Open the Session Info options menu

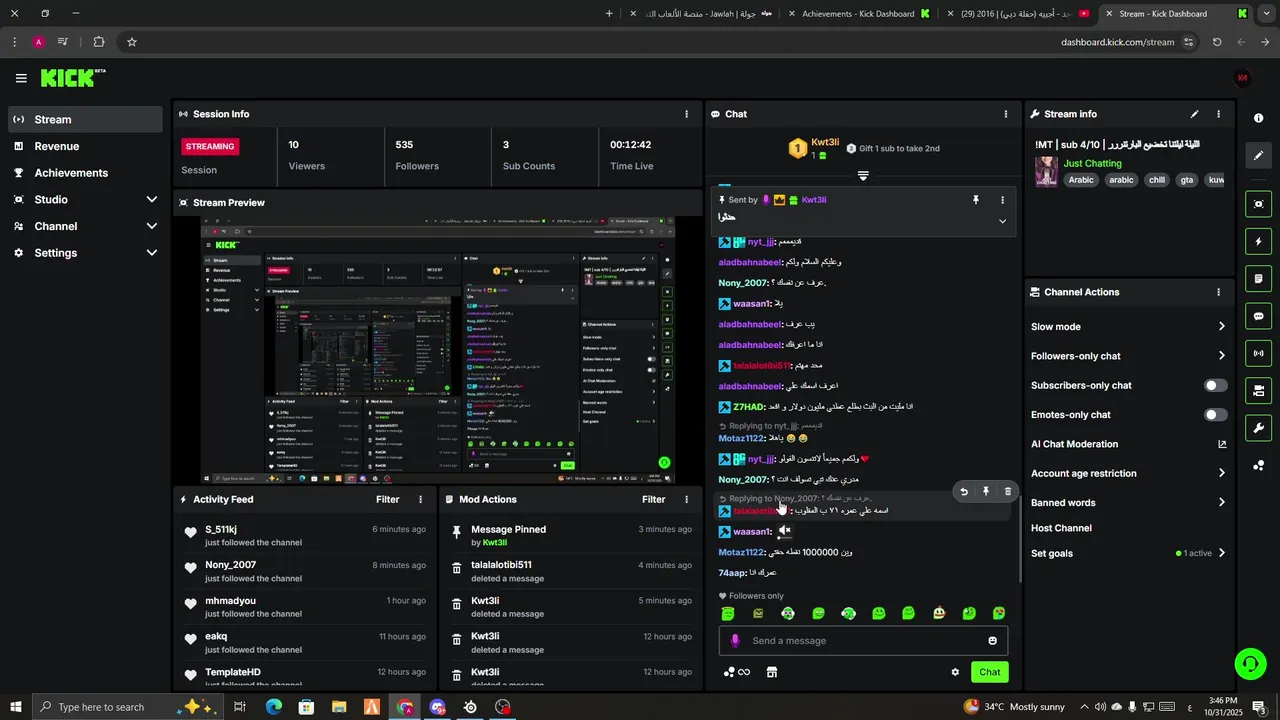point(686,114)
